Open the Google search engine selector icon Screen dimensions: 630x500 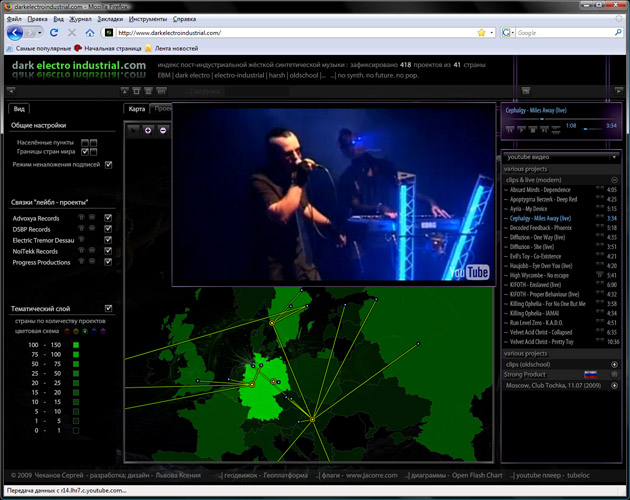click(508, 33)
